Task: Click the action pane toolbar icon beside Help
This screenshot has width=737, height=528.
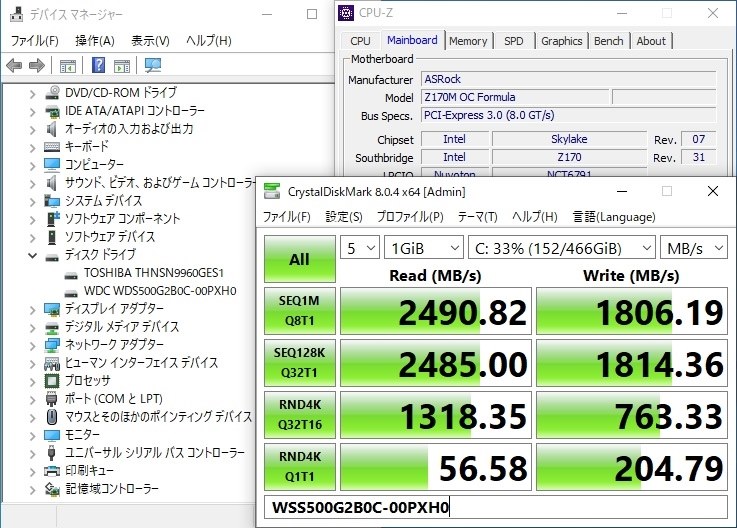Action: click(122, 66)
